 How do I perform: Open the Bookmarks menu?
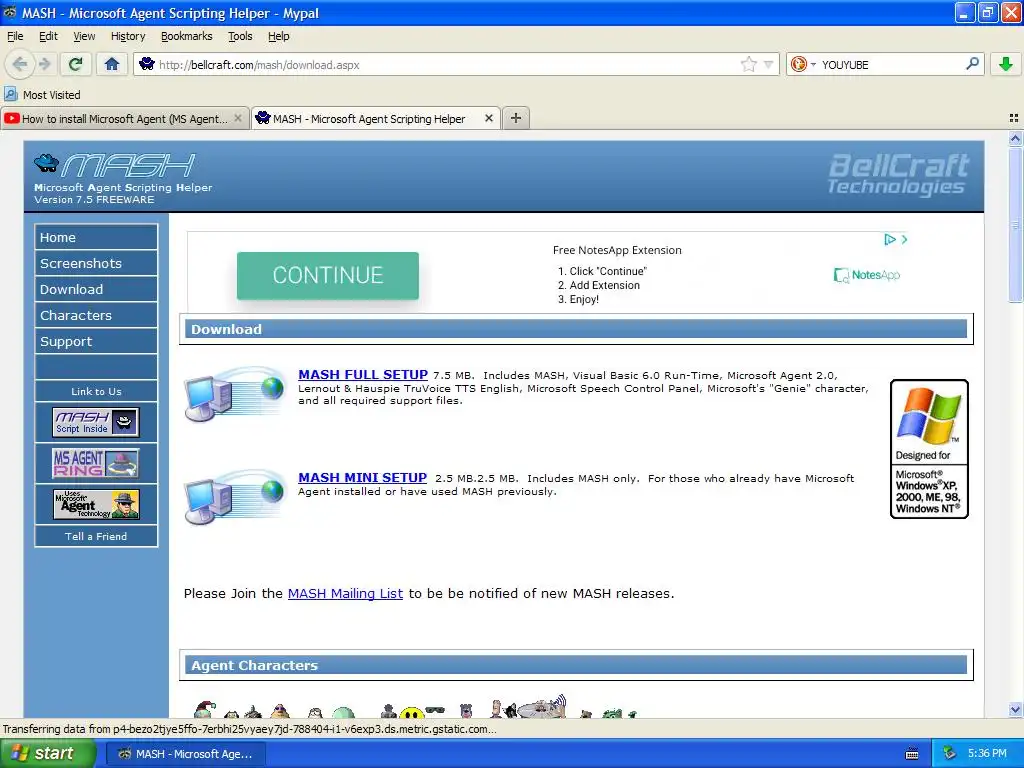187,37
